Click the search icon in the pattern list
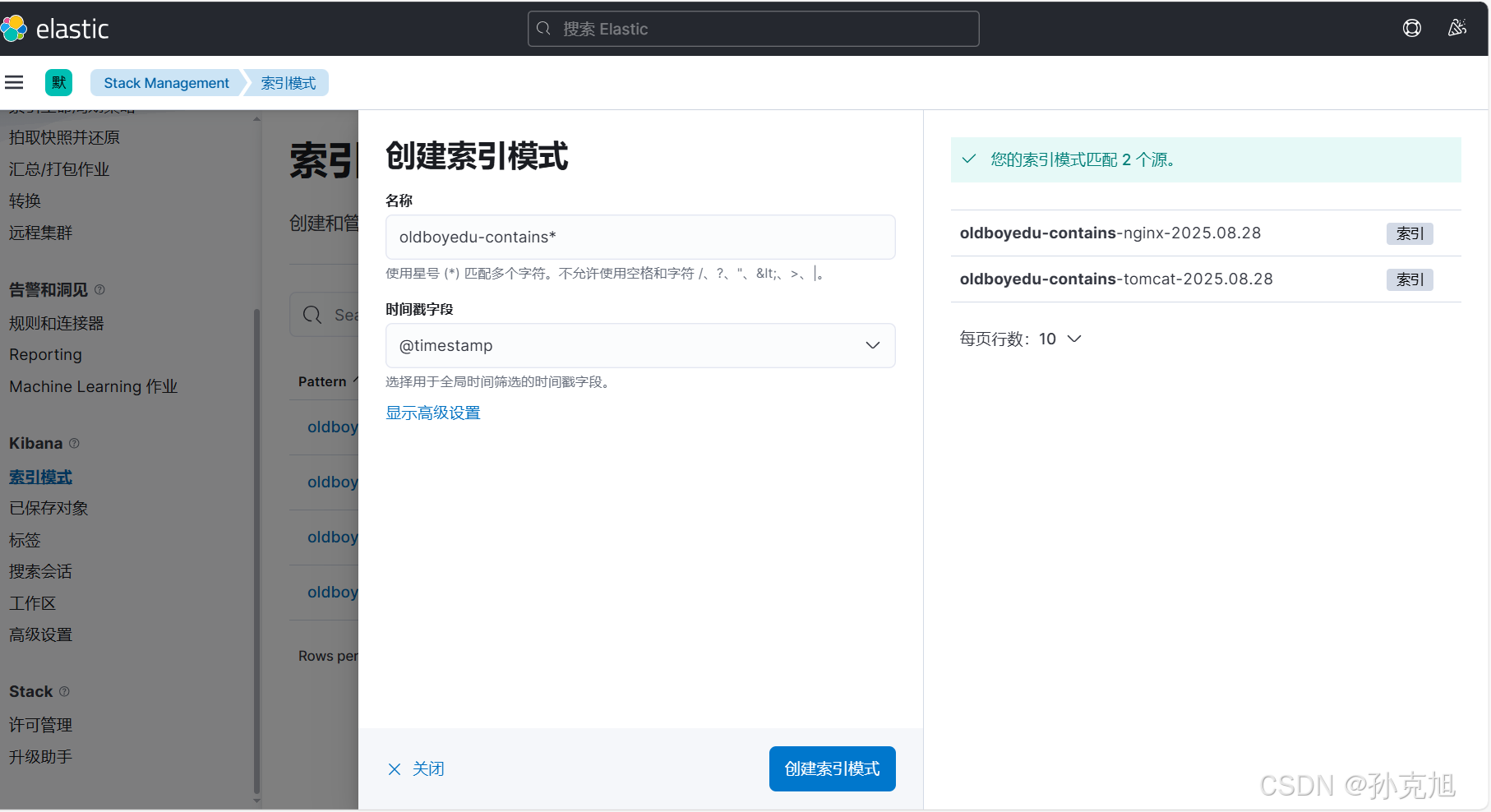This screenshot has height=812, width=1491. click(312, 315)
